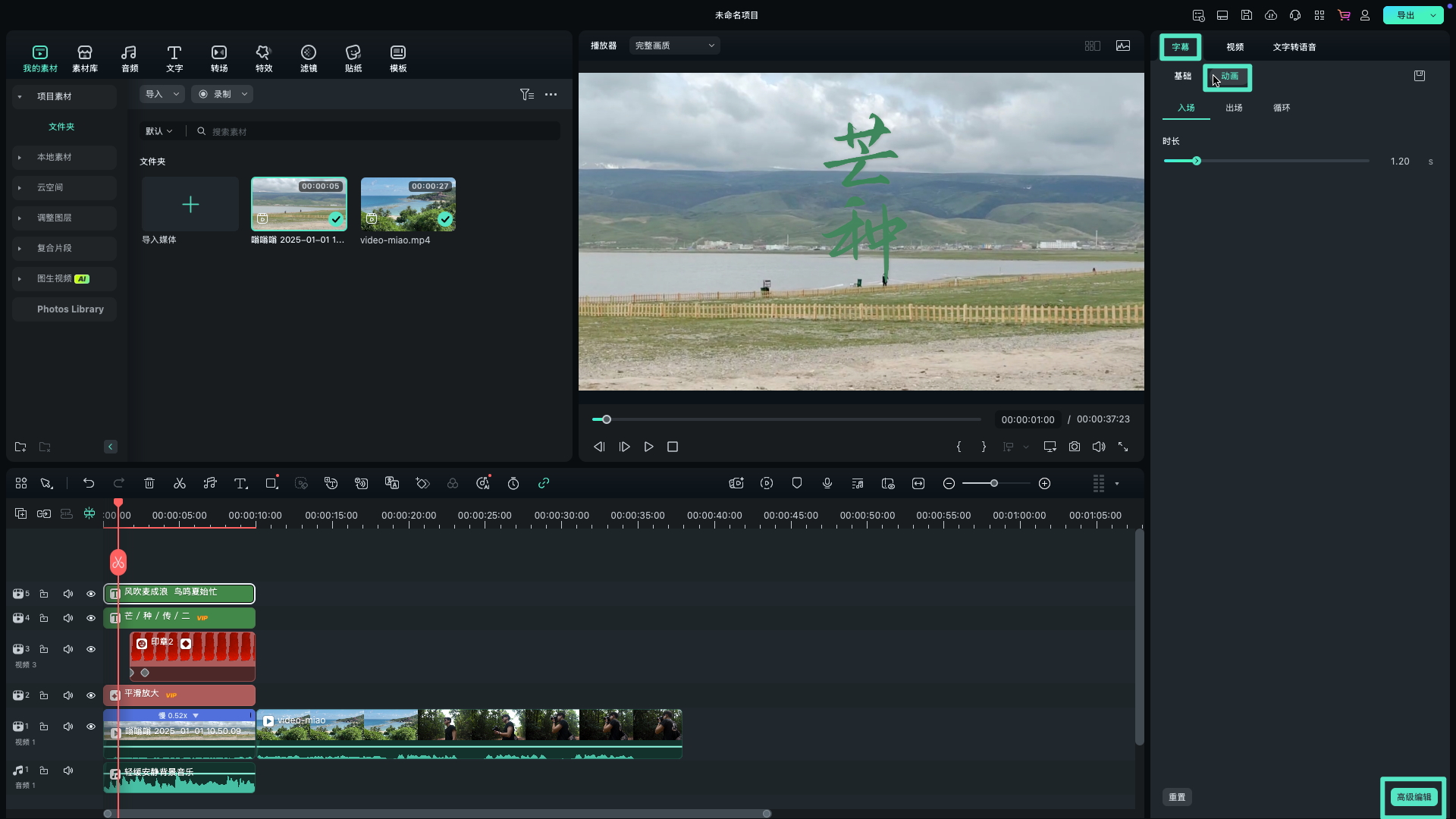Click the undo arrow in the timeline toolbar
The width and height of the screenshot is (1456, 819).
pyautogui.click(x=89, y=484)
